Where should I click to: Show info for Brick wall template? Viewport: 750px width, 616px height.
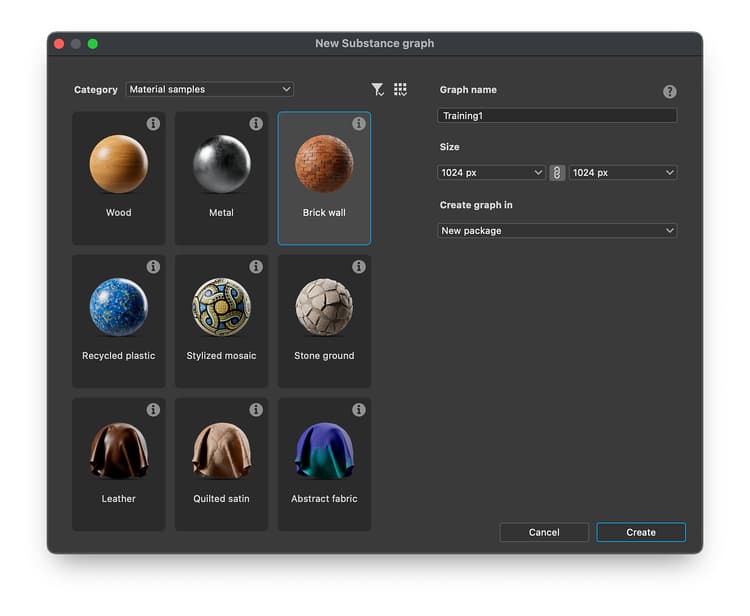pos(359,124)
